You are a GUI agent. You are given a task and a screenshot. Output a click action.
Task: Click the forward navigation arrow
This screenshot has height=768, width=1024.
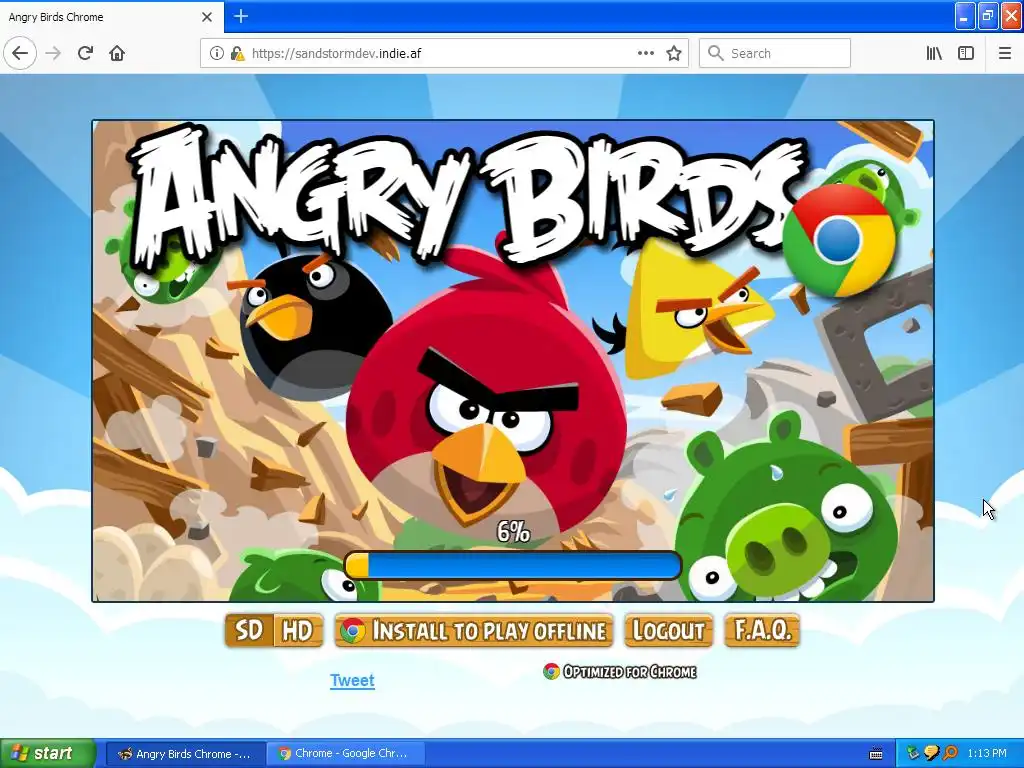53,54
